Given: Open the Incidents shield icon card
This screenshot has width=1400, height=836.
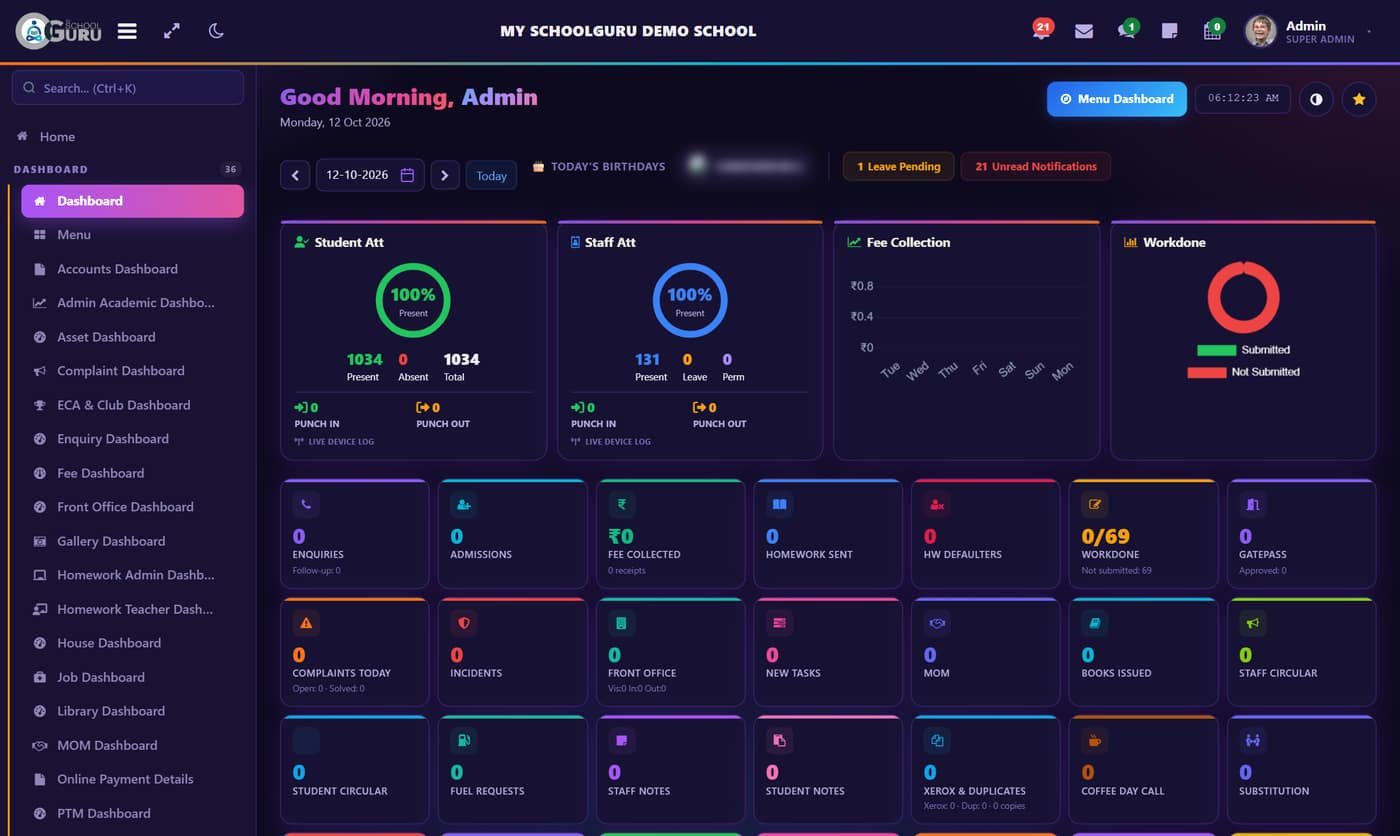Looking at the screenshot, I should 512,652.
